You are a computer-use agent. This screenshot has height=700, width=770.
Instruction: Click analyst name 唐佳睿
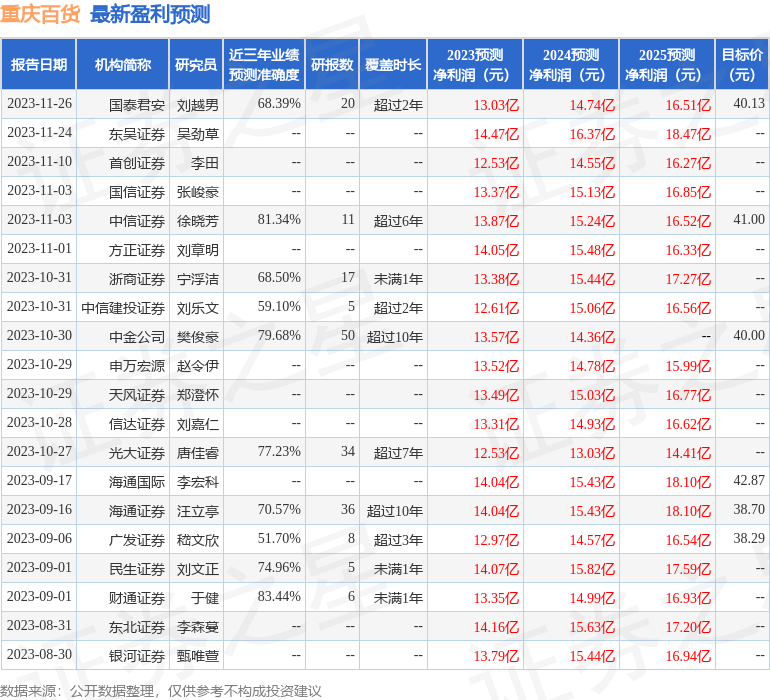[198, 453]
